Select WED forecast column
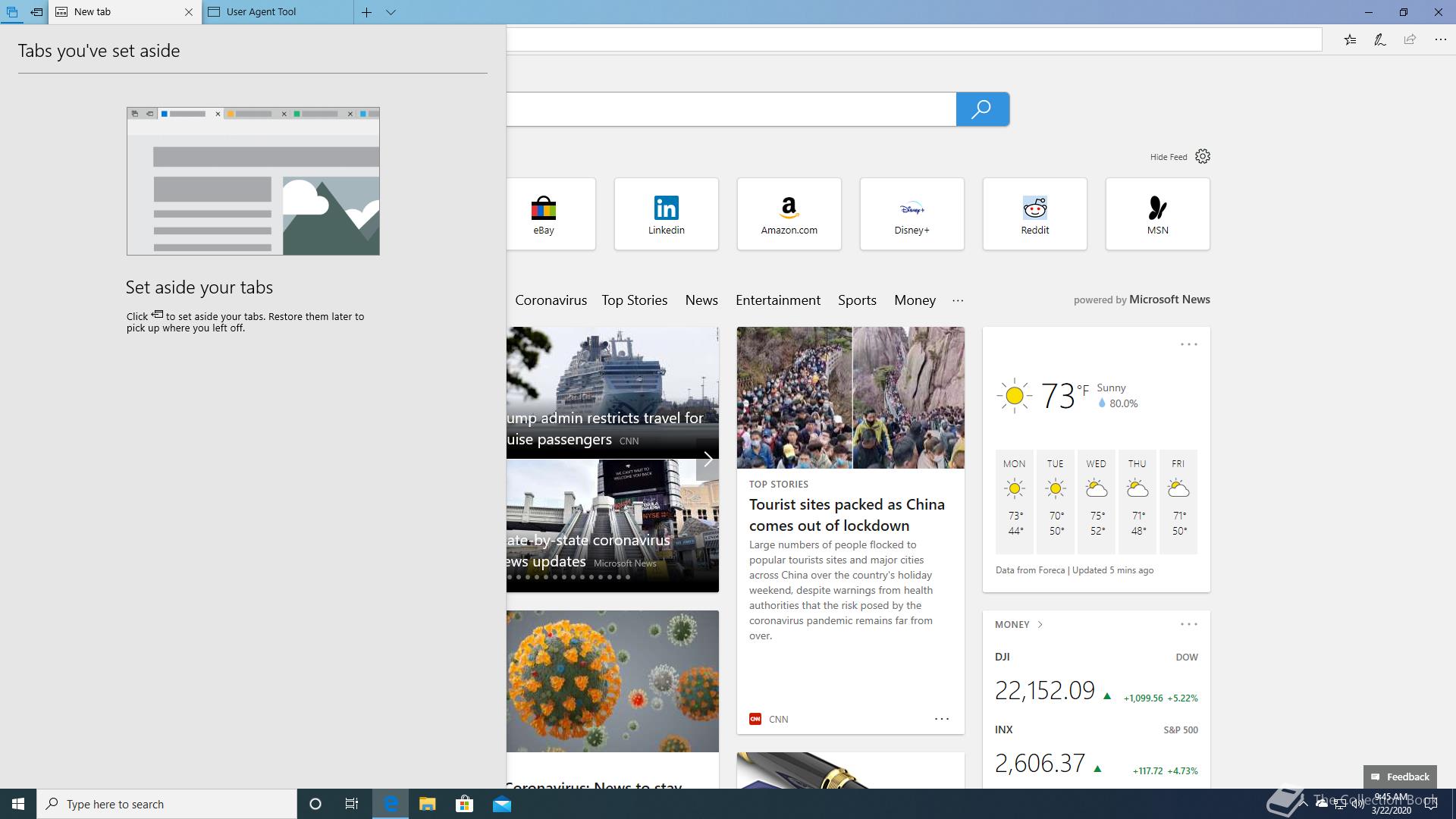The width and height of the screenshot is (1456, 819). pyautogui.click(x=1096, y=501)
